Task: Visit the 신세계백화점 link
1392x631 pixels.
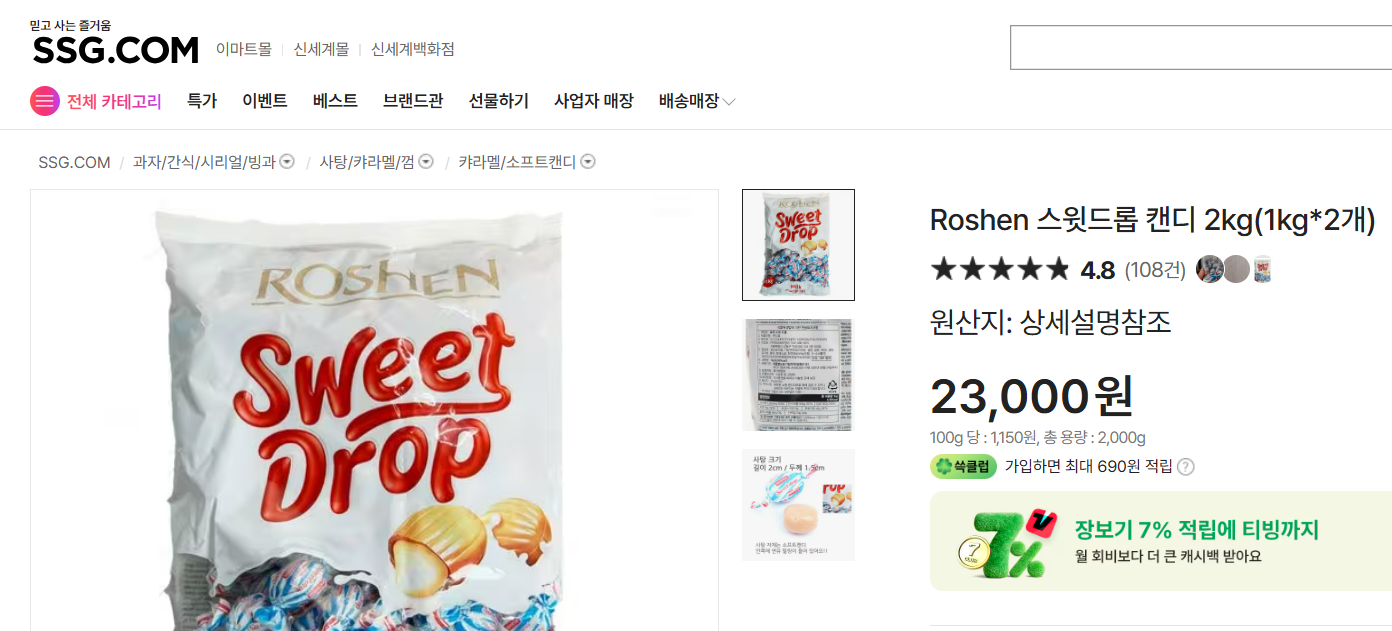Action: pos(413,49)
